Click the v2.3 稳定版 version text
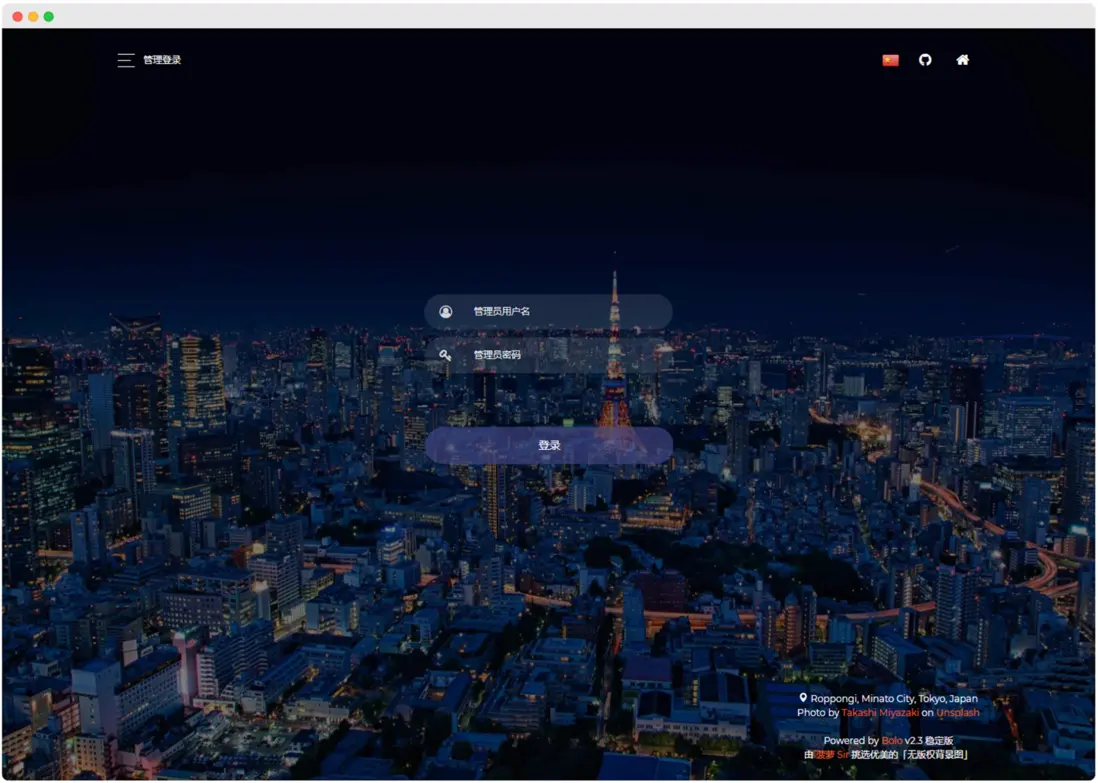Viewport: 1098px width, 783px height. tap(929, 741)
